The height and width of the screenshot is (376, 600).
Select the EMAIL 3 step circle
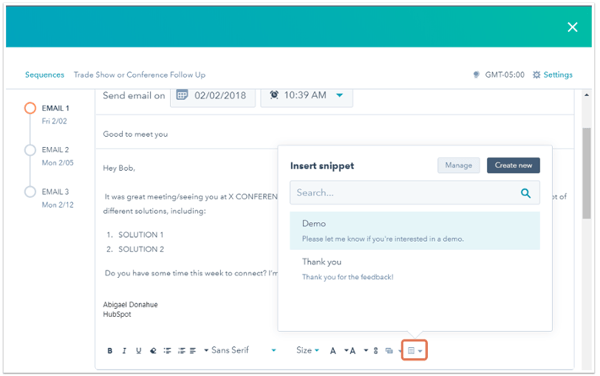pos(30,192)
